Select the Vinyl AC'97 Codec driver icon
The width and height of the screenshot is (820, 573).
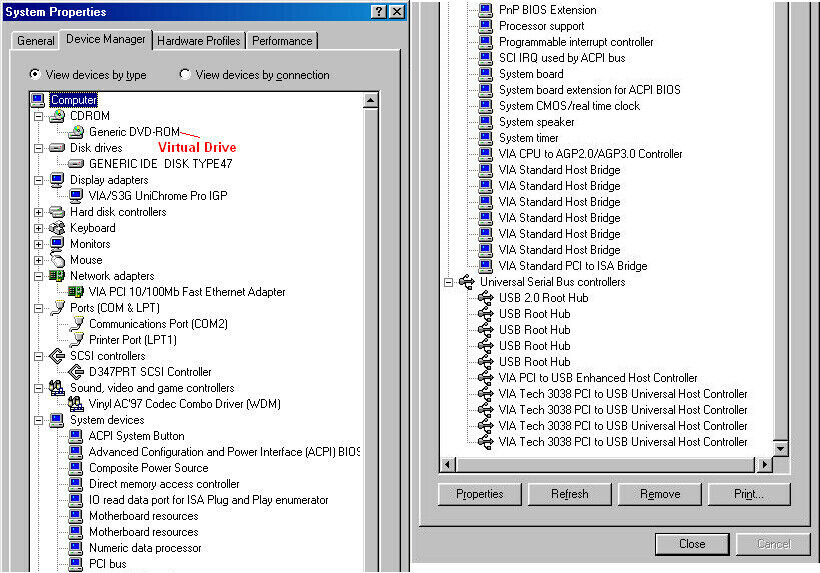77,404
